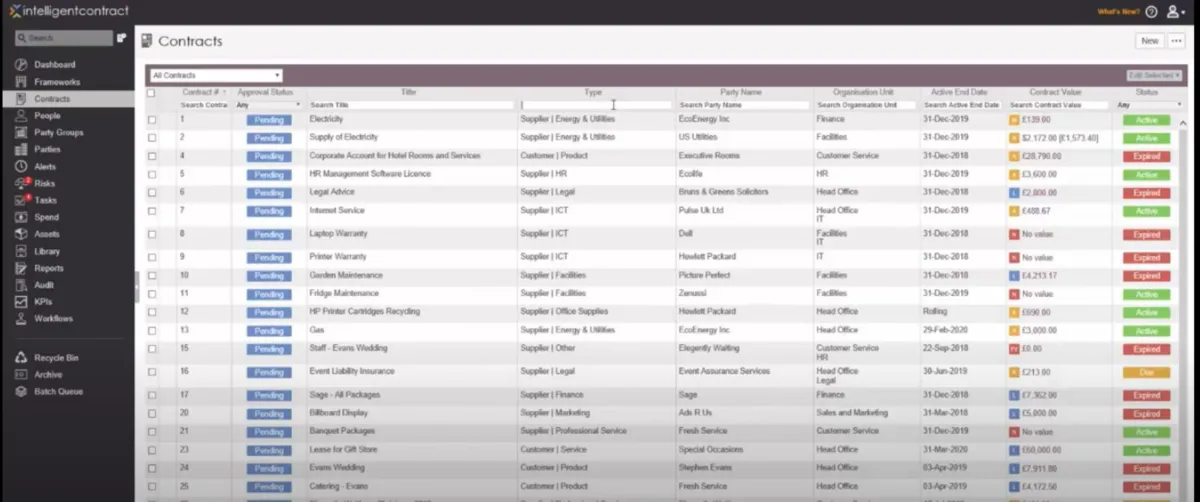Image resolution: width=1200 pixels, height=502 pixels.
Task: Open the All Contracts view dropdown
Action: point(216,75)
